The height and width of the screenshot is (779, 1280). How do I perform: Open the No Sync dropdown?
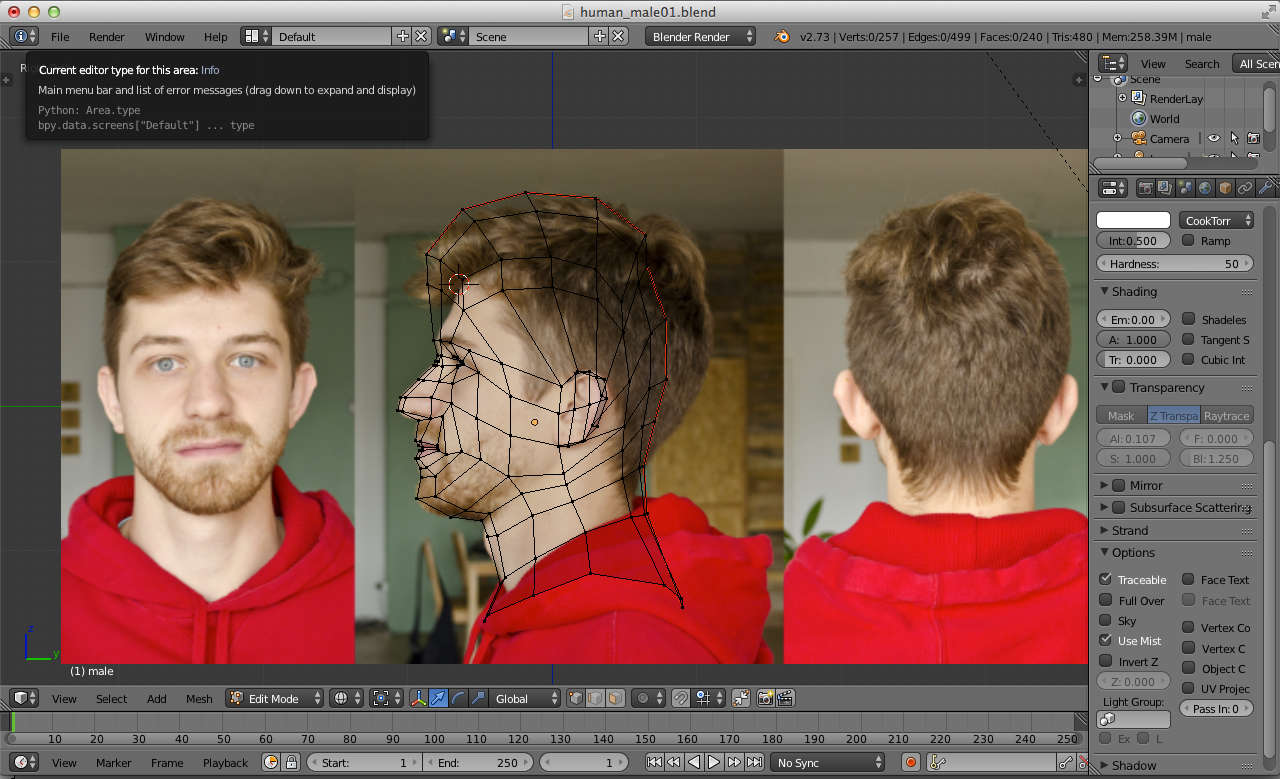coord(828,762)
